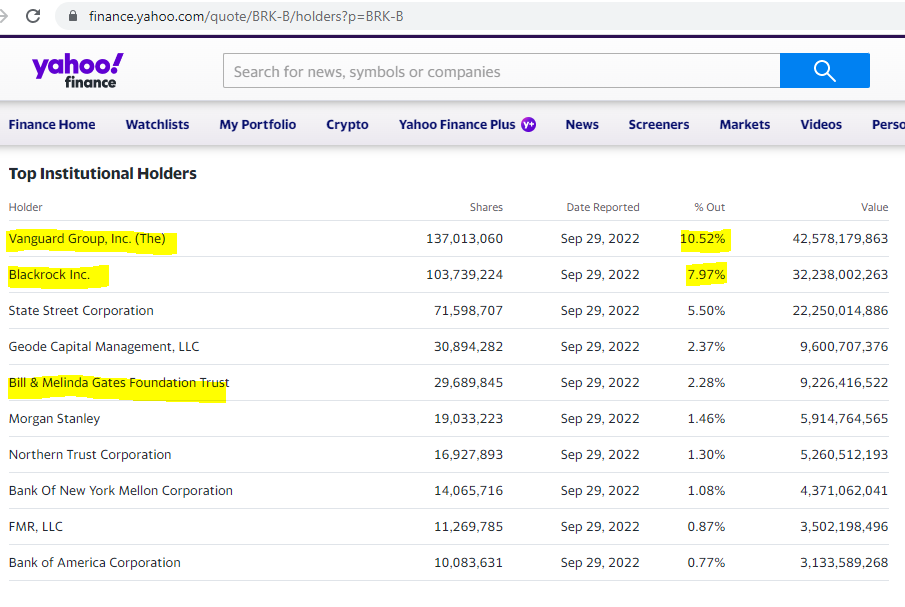The height and width of the screenshot is (607, 905).
Task: Select Northern Trust Corporation holder name
Action: point(90,455)
